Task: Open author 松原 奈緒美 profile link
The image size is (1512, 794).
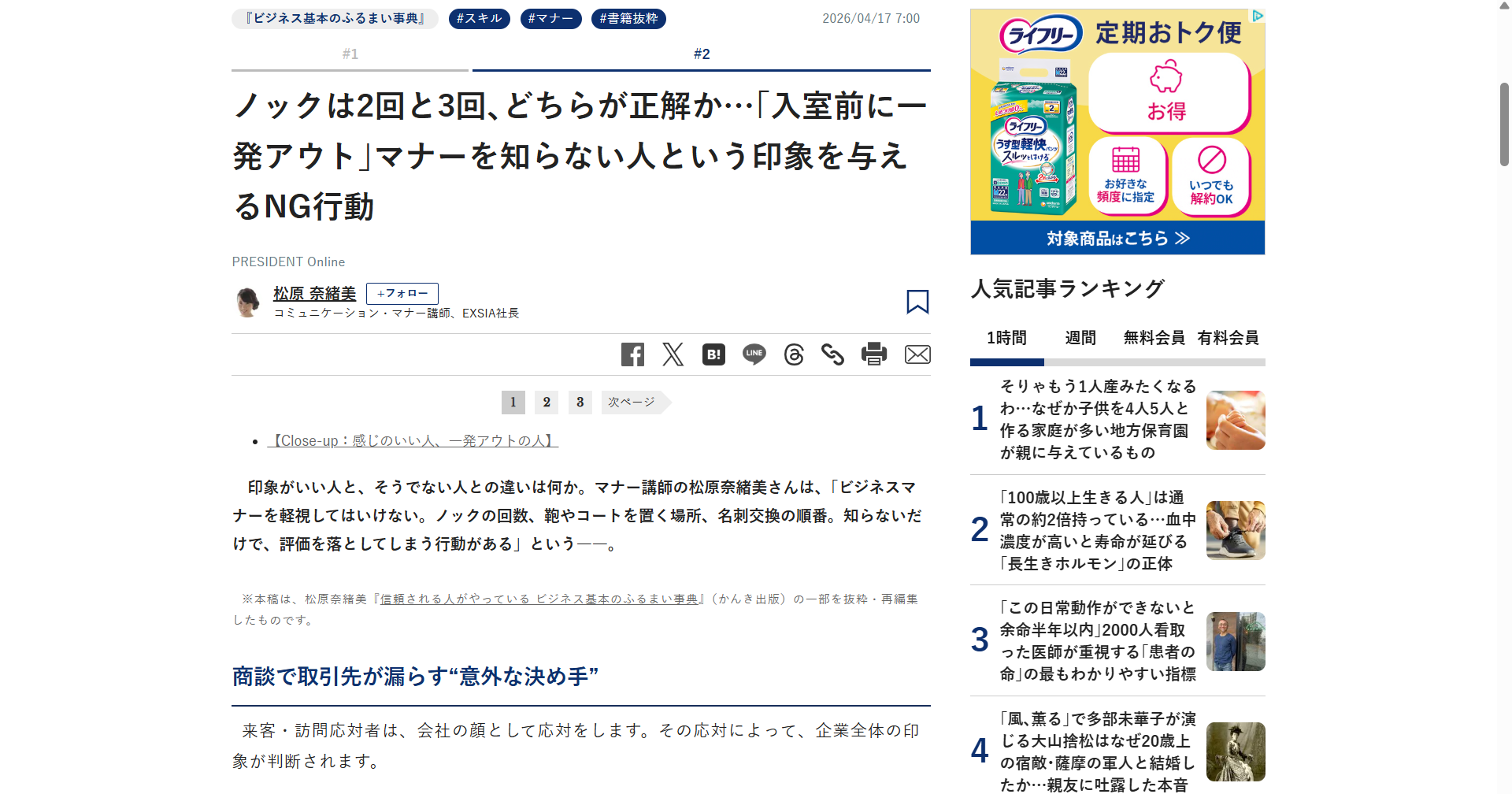Action: [314, 294]
